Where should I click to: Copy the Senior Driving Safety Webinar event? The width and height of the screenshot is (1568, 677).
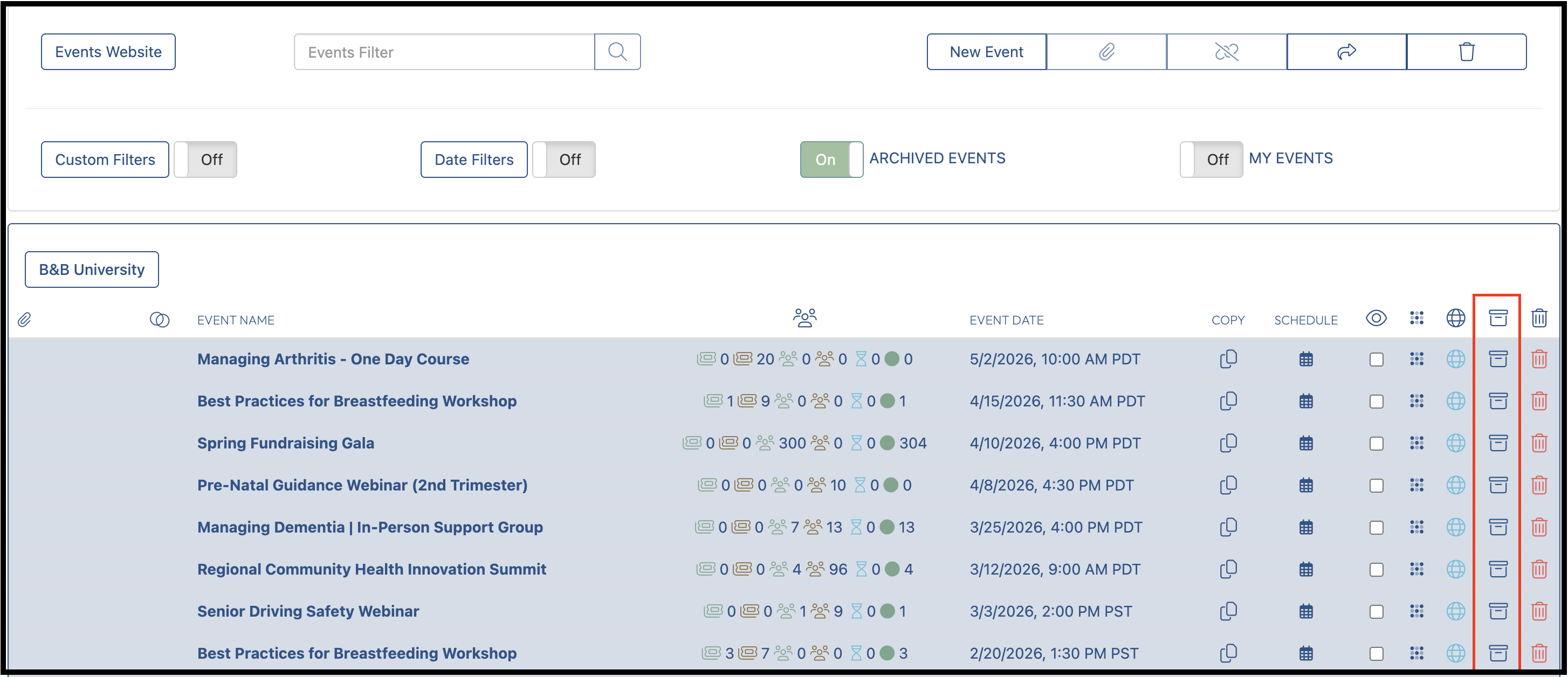pos(1228,611)
